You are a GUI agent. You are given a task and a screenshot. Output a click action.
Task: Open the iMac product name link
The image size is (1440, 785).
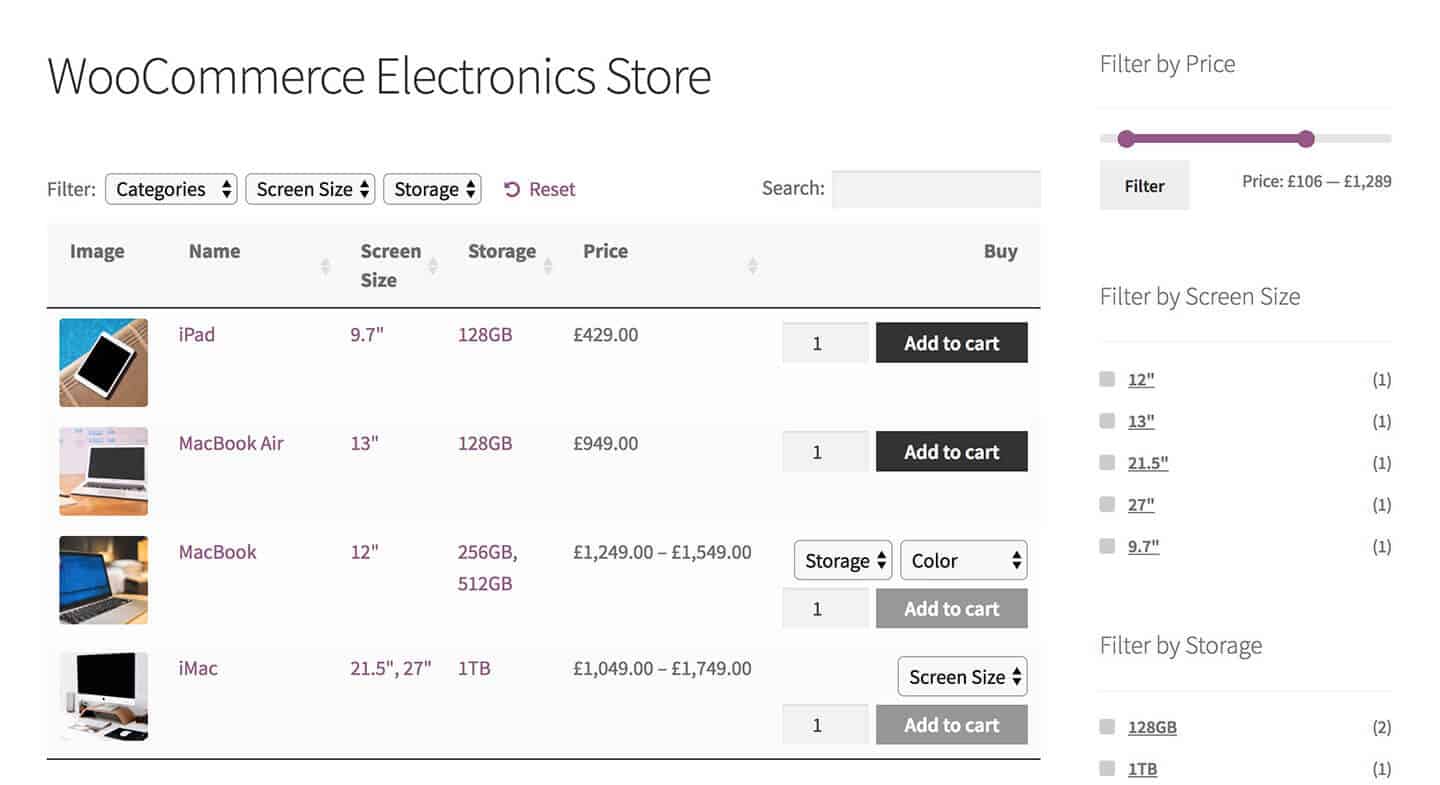coord(198,668)
